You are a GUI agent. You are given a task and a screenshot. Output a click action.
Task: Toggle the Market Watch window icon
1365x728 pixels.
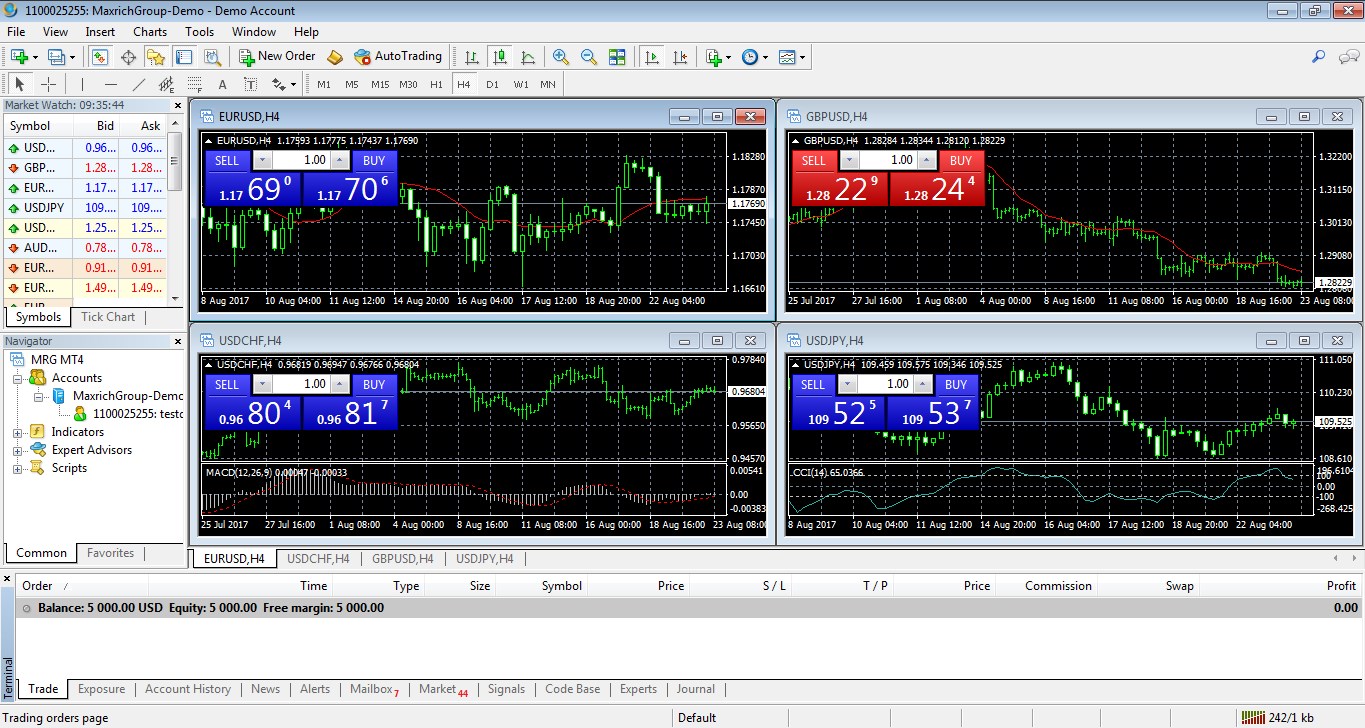(101, 57)
